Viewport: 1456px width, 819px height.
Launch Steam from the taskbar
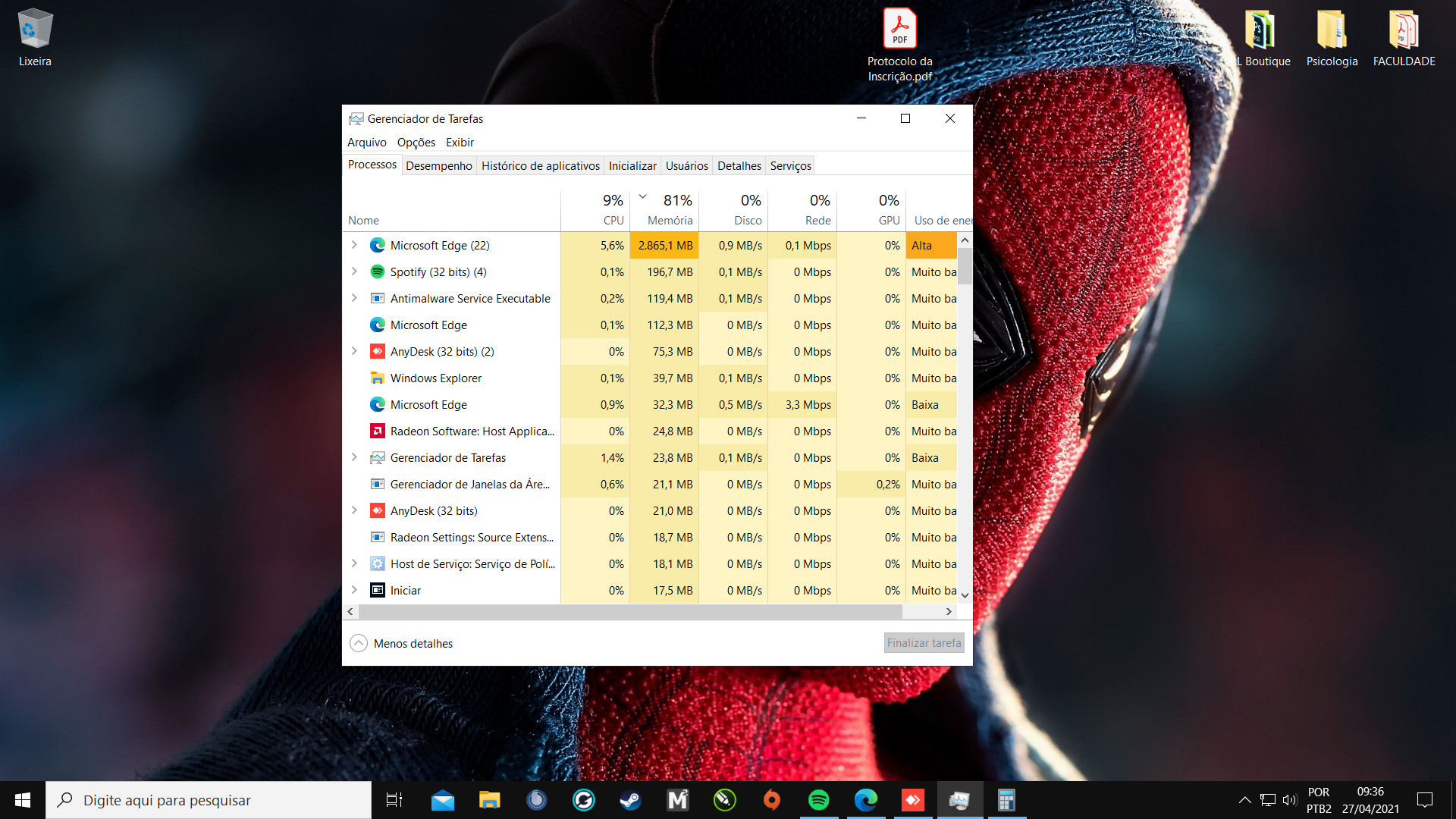point(630,800)
